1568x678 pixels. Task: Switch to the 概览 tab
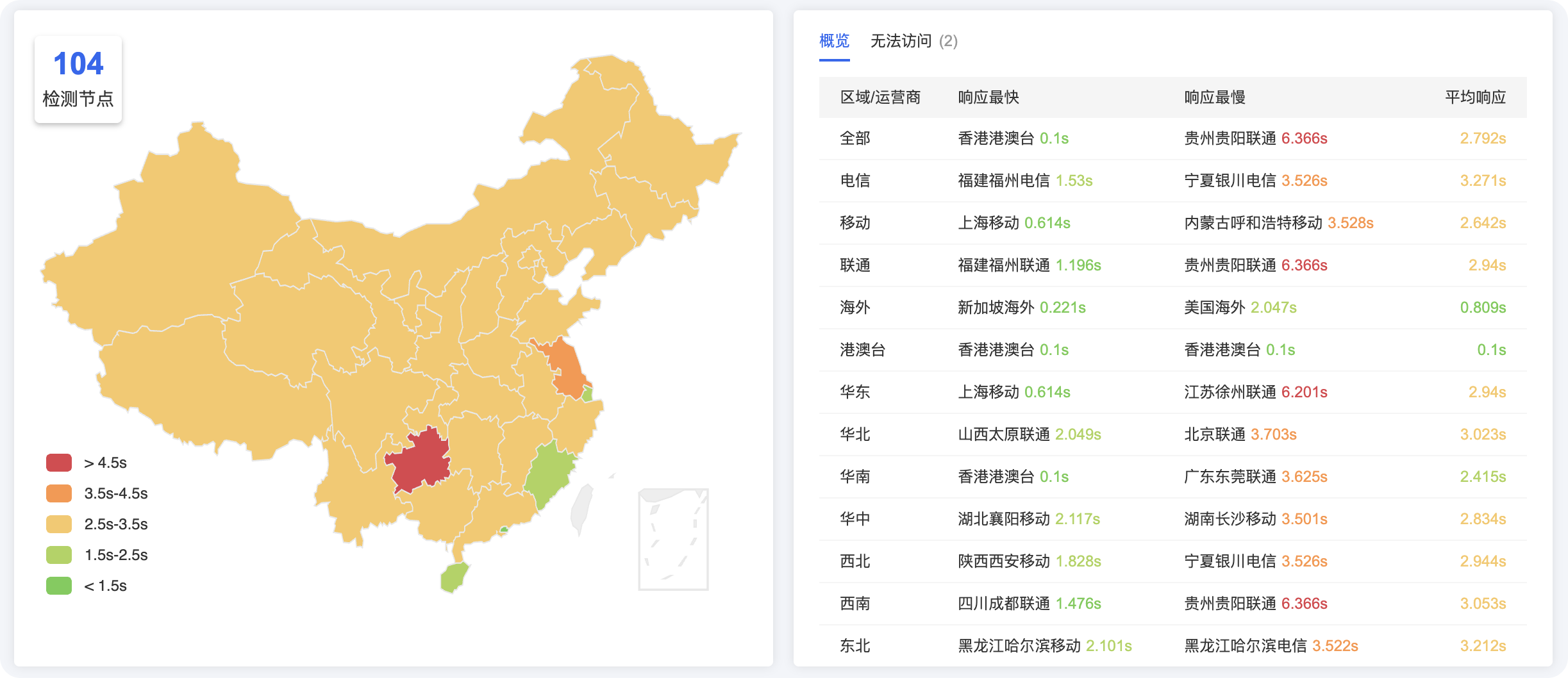(x=834, y=41)
